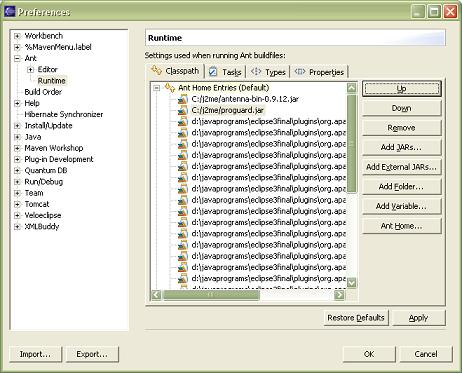Viewport: 462px width, 373px height.
Task: Click the Ant Home Entries classpath icon
Action: coord(170,88)
